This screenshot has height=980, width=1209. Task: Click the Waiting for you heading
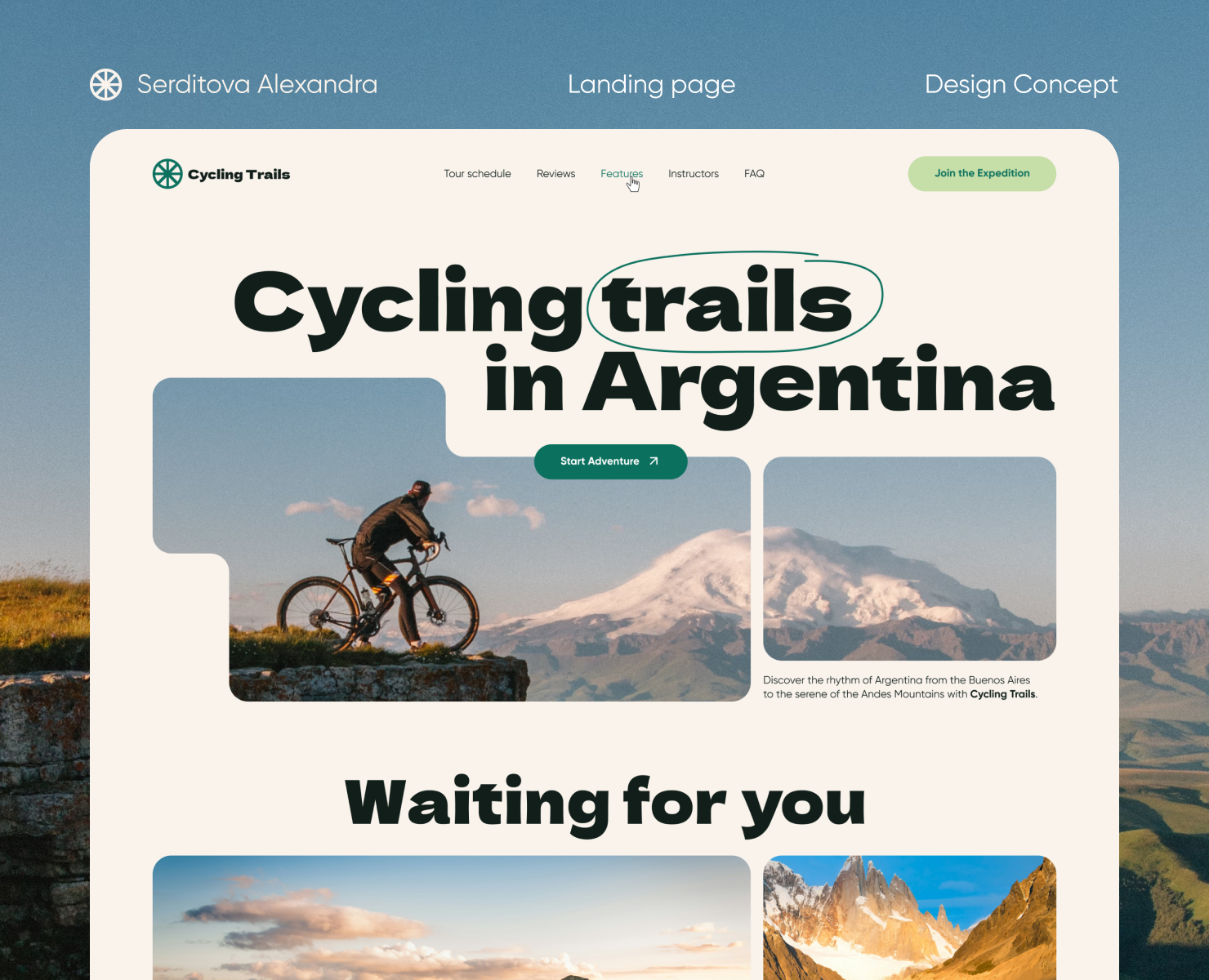(x=605, y=804)
